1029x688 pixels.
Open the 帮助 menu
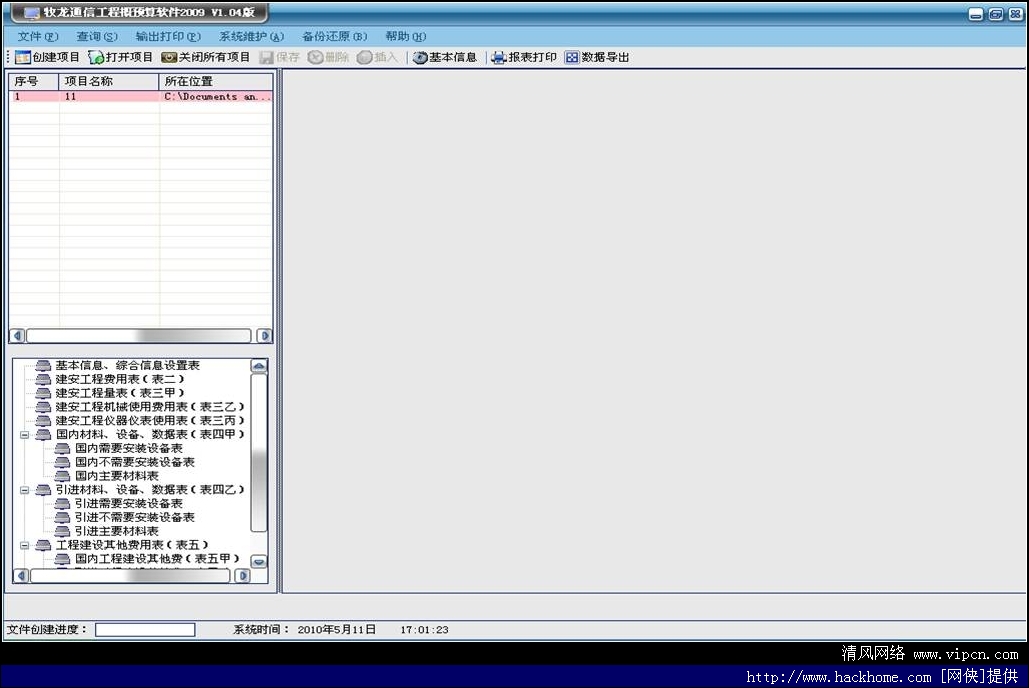pos(404,36)
